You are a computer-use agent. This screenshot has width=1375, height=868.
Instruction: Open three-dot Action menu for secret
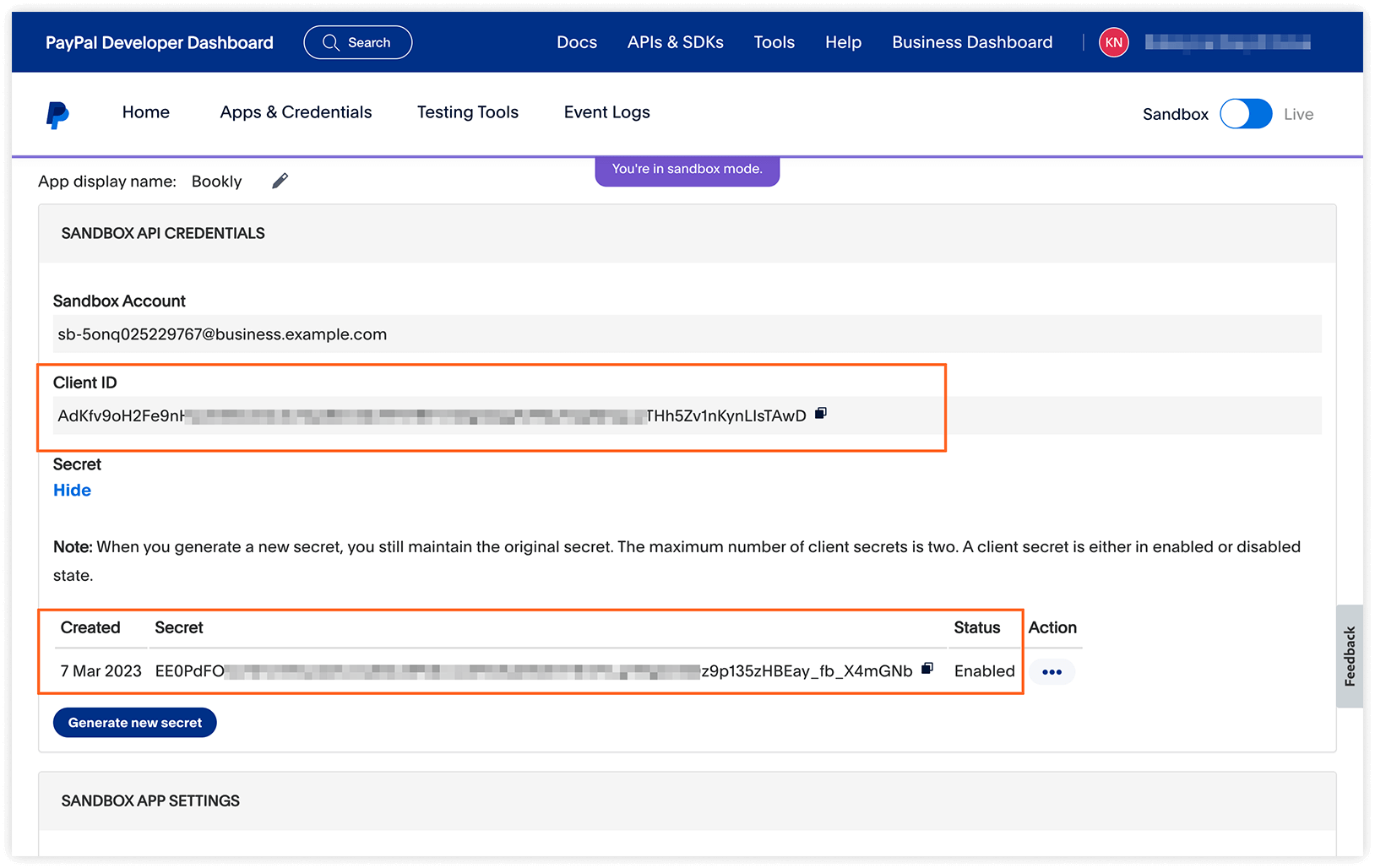click(1052, 672)
